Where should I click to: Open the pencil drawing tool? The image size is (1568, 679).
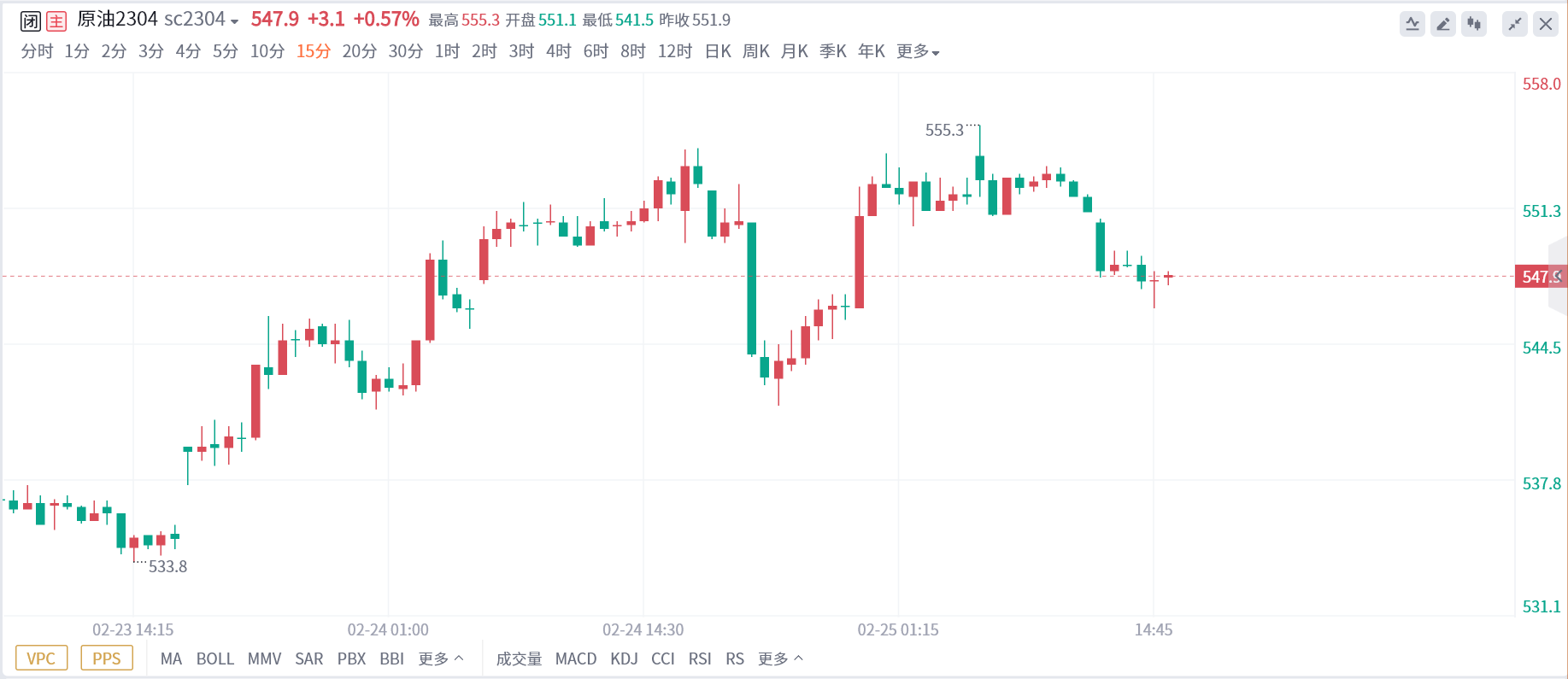tap(1443, 24)
